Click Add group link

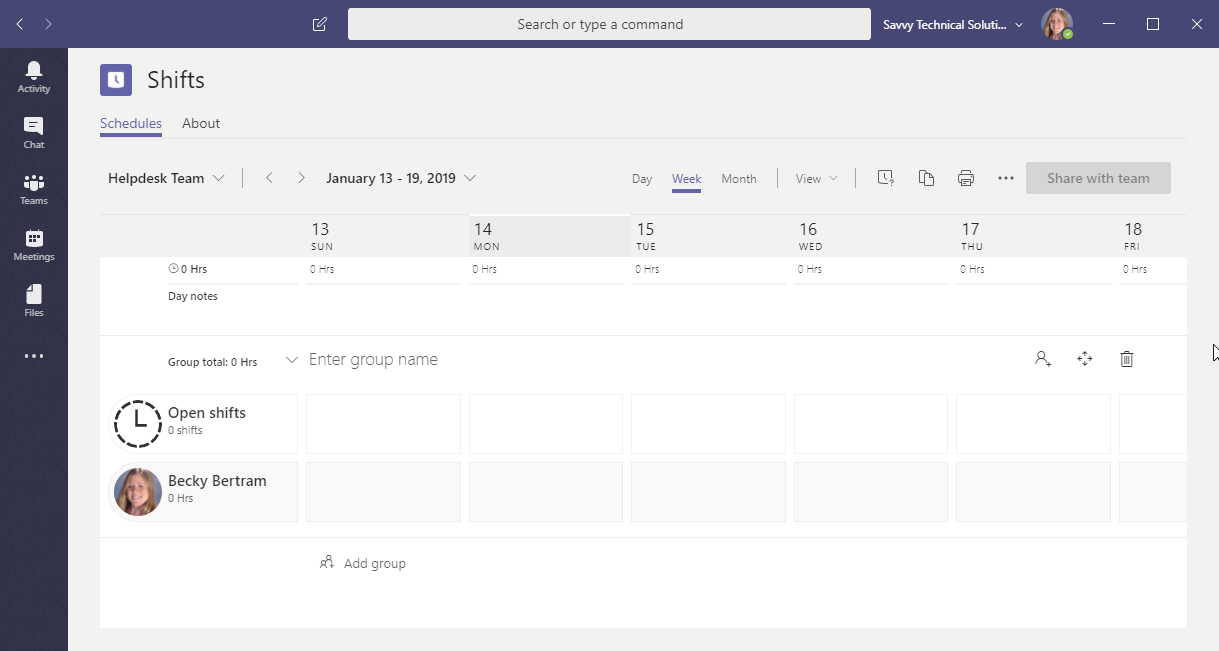[363, 563]
